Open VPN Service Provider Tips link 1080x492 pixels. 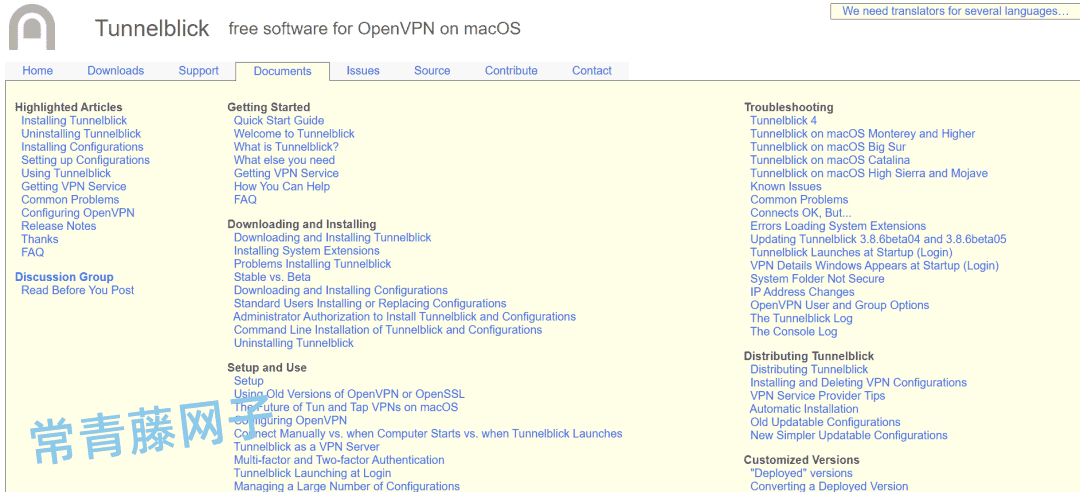[817, 396]
